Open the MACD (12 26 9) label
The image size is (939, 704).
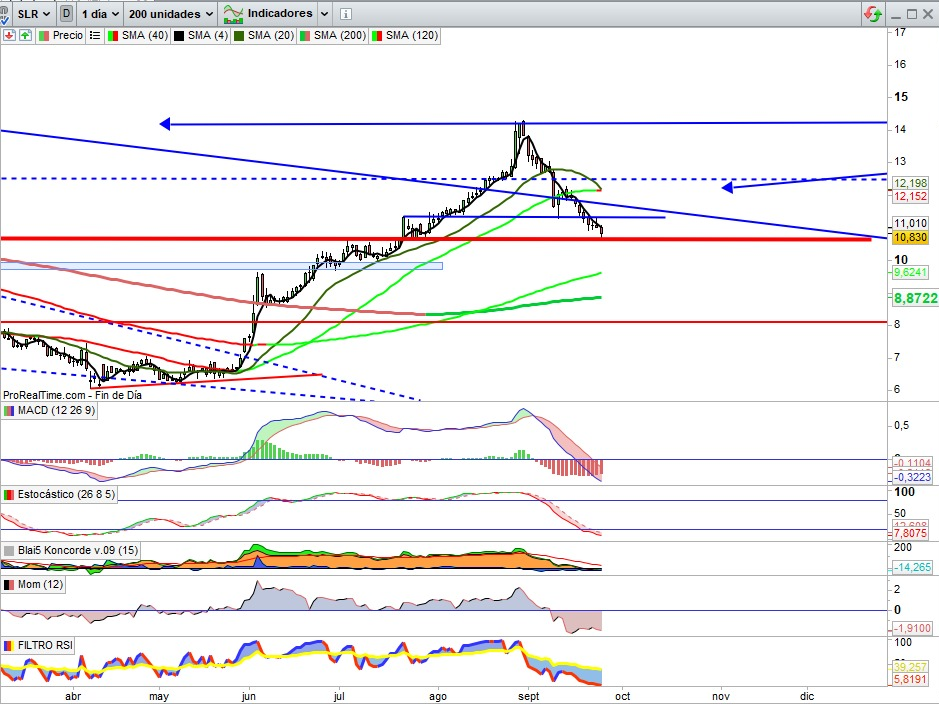click(56, 411)
